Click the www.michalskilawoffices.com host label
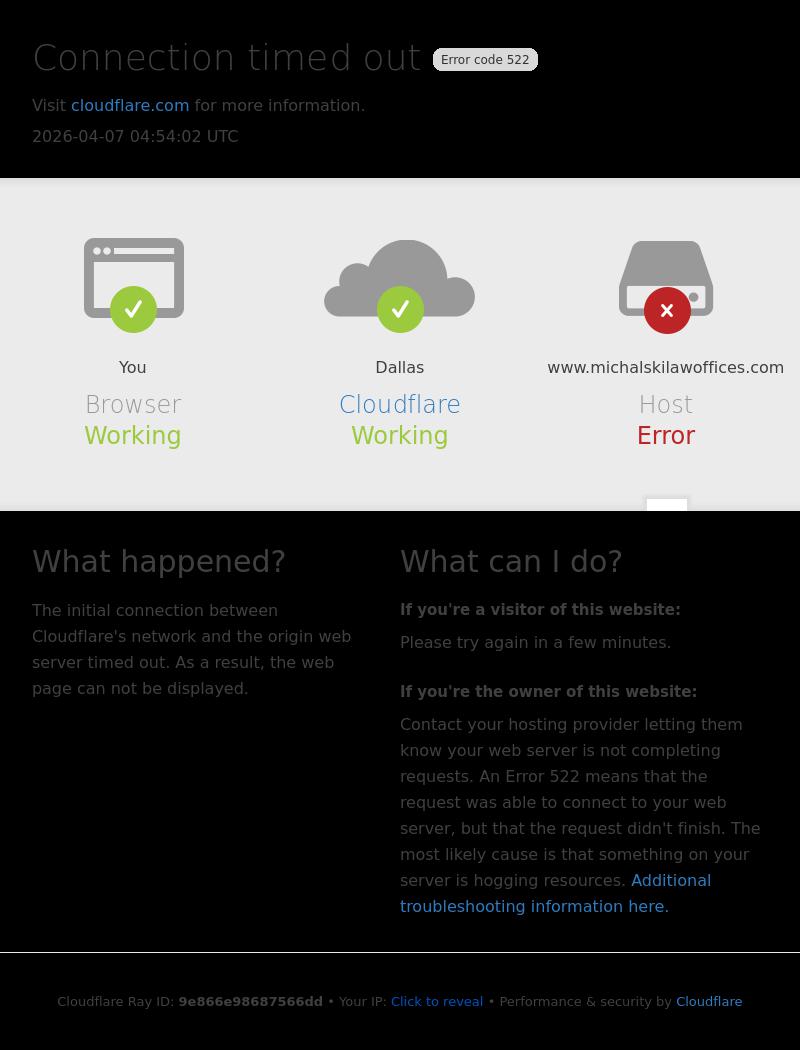 [x=665, y=368]
